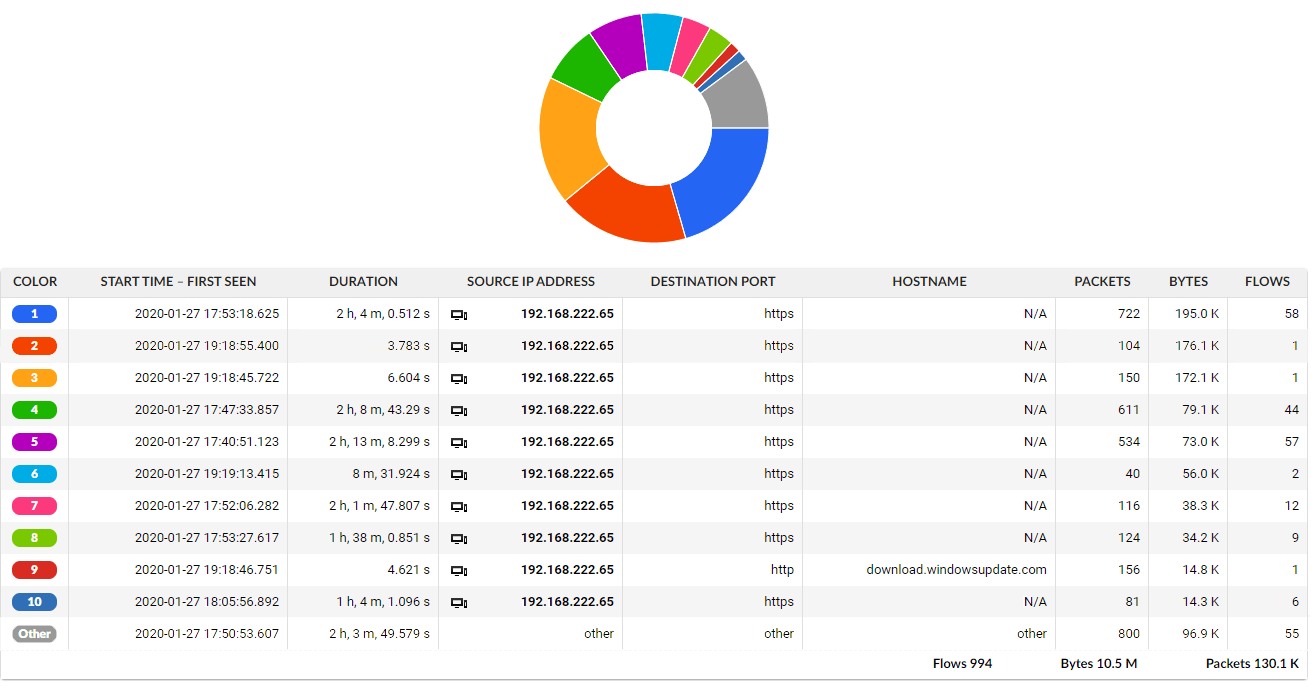
Task: Click source IP 192.168.222.65 in row 3
Action: pyautogui.click(x=567, y=378)
